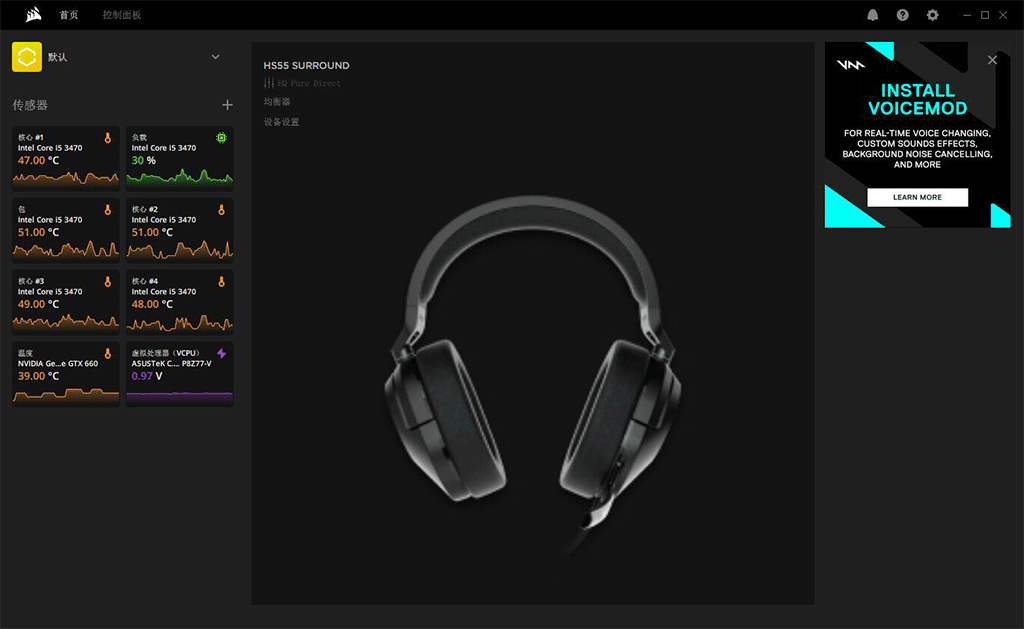Click the HS55 SURROUND device title
1024x629 pixels.
(x=306, y=65)
